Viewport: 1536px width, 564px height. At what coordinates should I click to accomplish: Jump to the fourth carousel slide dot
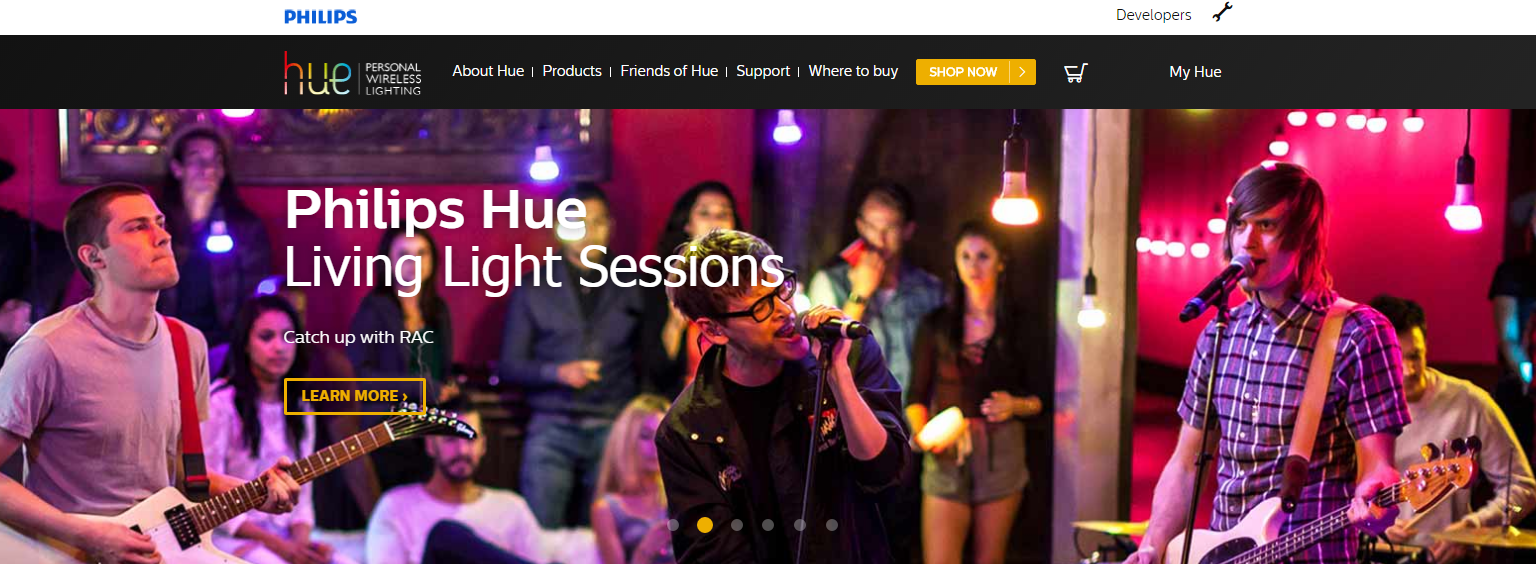(x=768, y=525)
